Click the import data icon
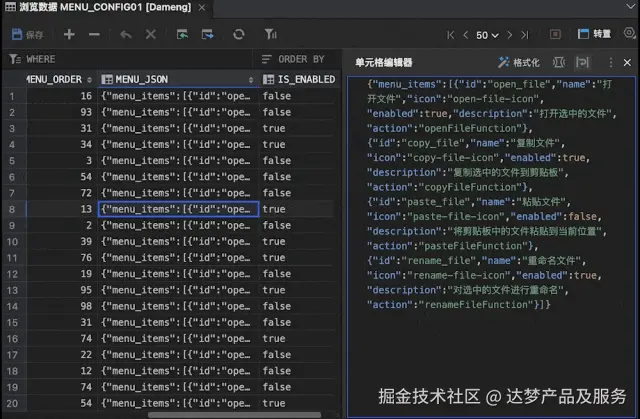 (x=182, y=35)
